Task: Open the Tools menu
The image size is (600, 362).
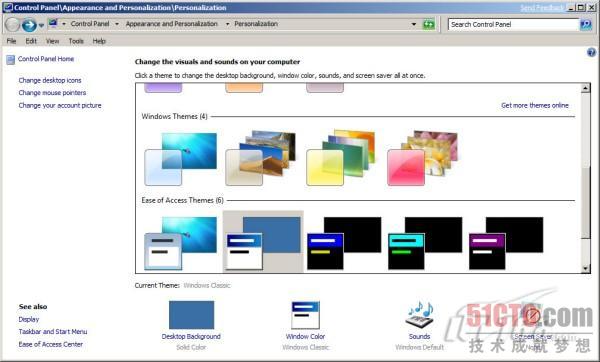Action: [x=76, y=41]
